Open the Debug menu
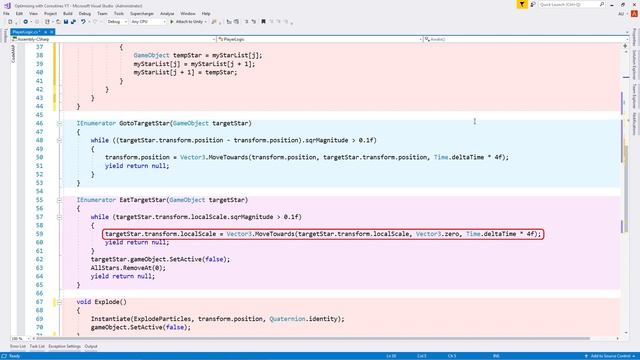Image resolution: width=640 pixels, height=360 pixels. [x=85, y=13]
